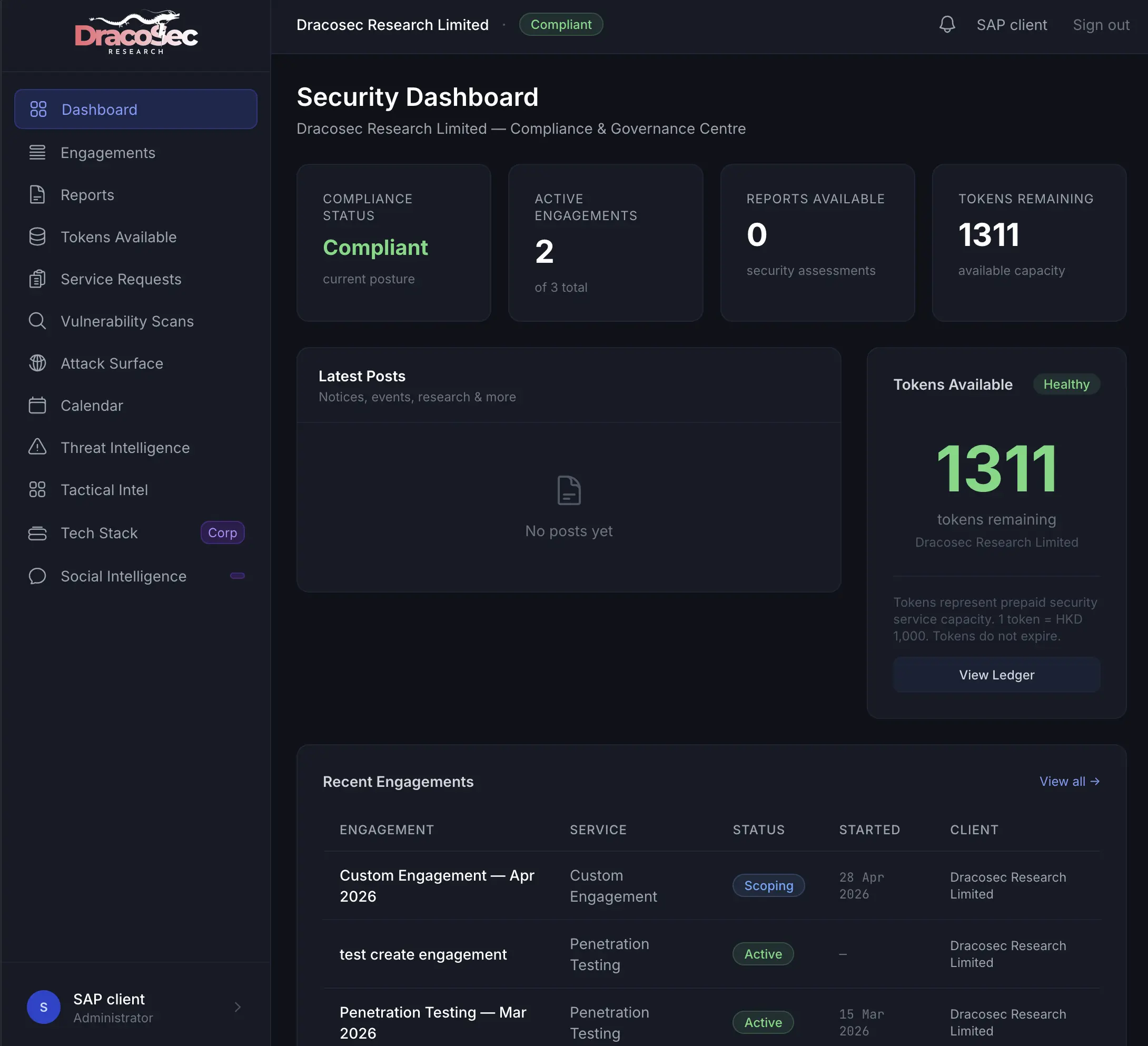Image resolution: width=1148 pixels, height=1046 pixels.
Task: Click Sign out in the header
Action: pos(1101,24)
